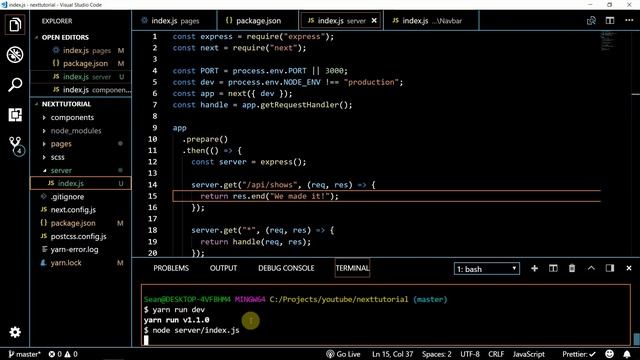Switch to the index.js Navbar tab
This screenshot has height=360, width=640.
coord(432,20)
